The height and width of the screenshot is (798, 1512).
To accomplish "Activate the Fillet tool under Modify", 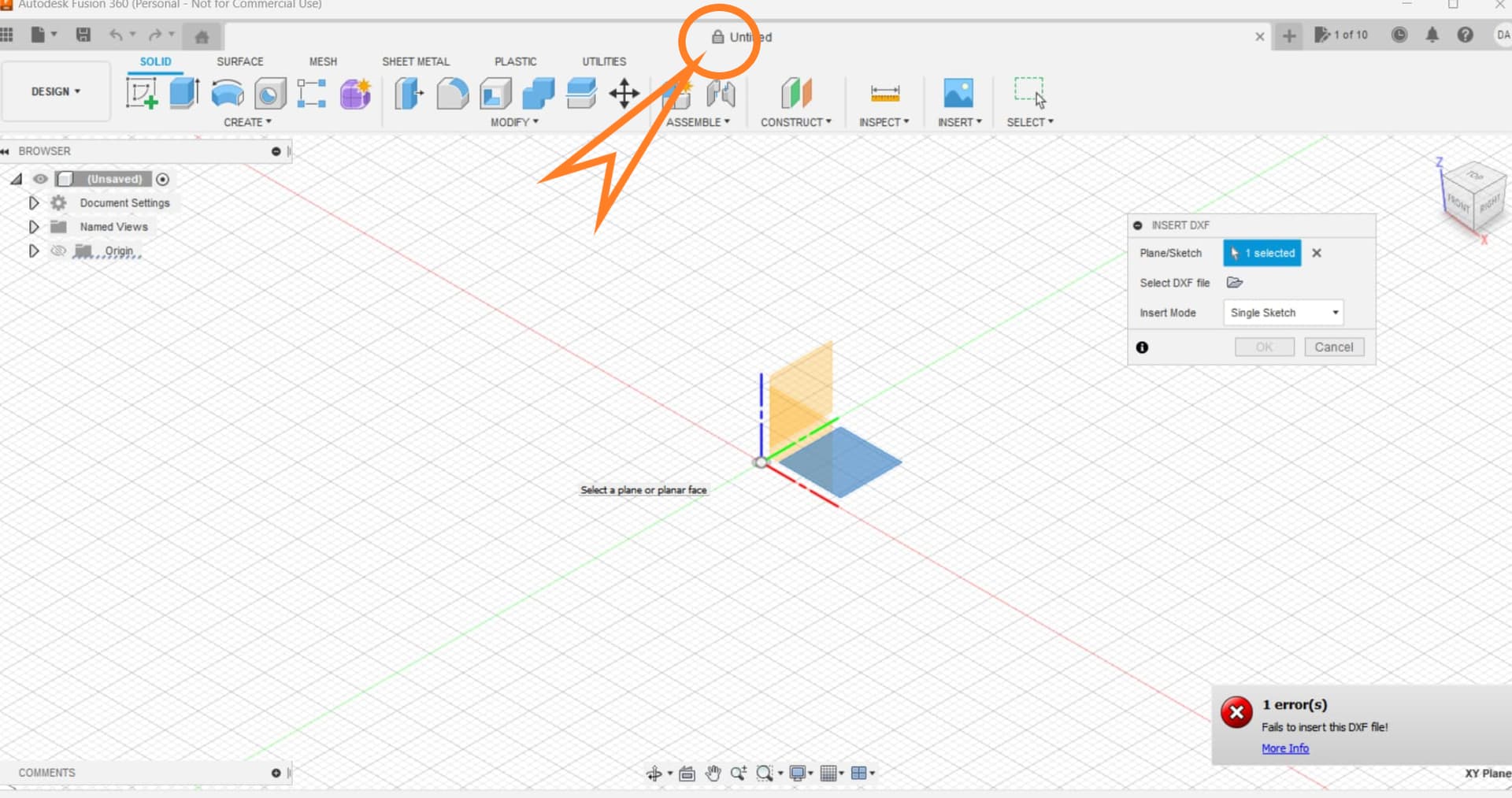I will click(x=451, y=92).
